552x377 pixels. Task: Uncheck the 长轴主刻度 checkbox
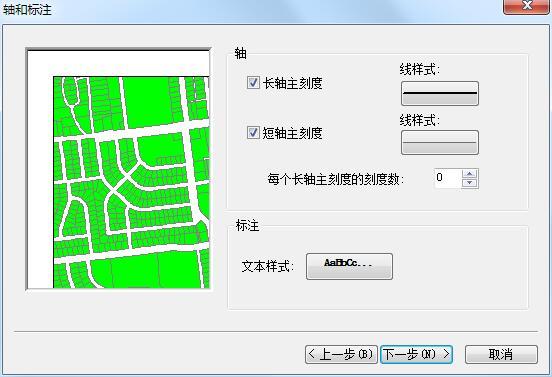pyautogui.click(x=253, y=83)
